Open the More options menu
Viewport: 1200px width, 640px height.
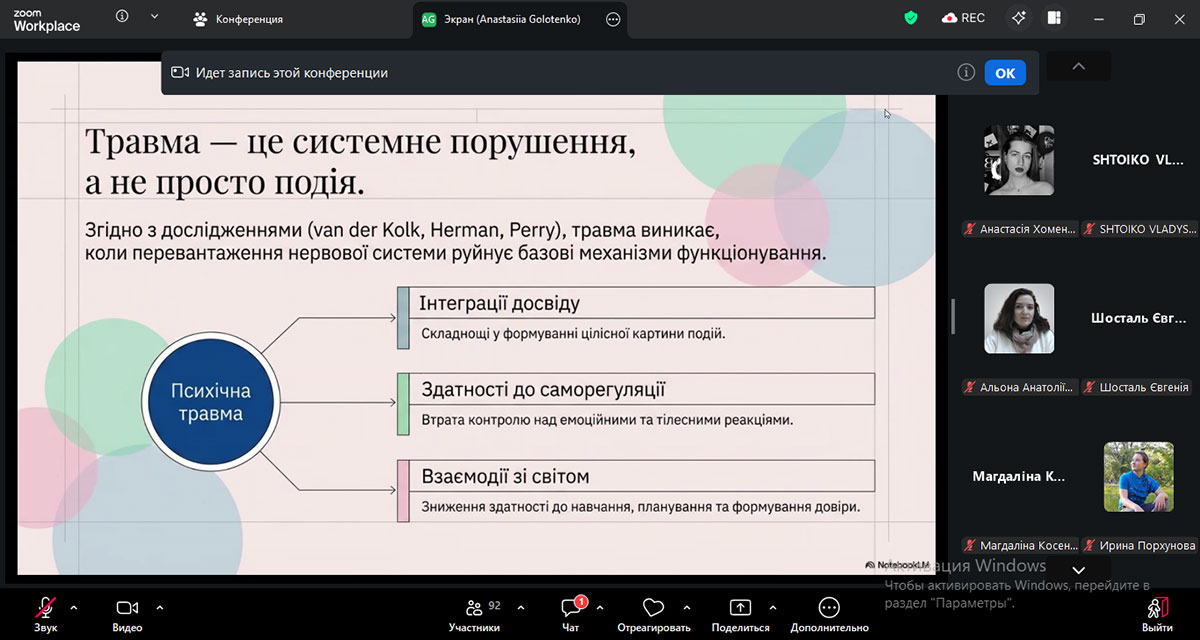(829, 608)
